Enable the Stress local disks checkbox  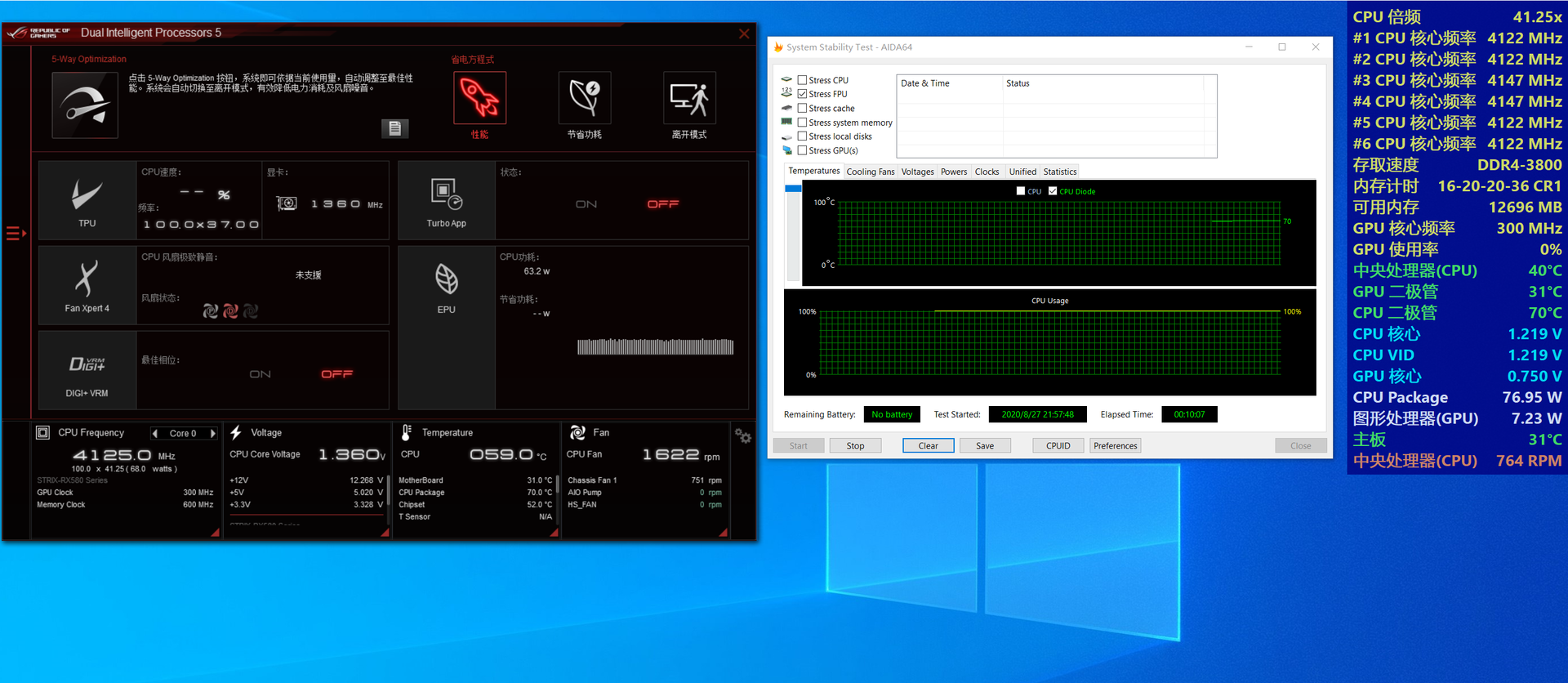pos(802,136)
